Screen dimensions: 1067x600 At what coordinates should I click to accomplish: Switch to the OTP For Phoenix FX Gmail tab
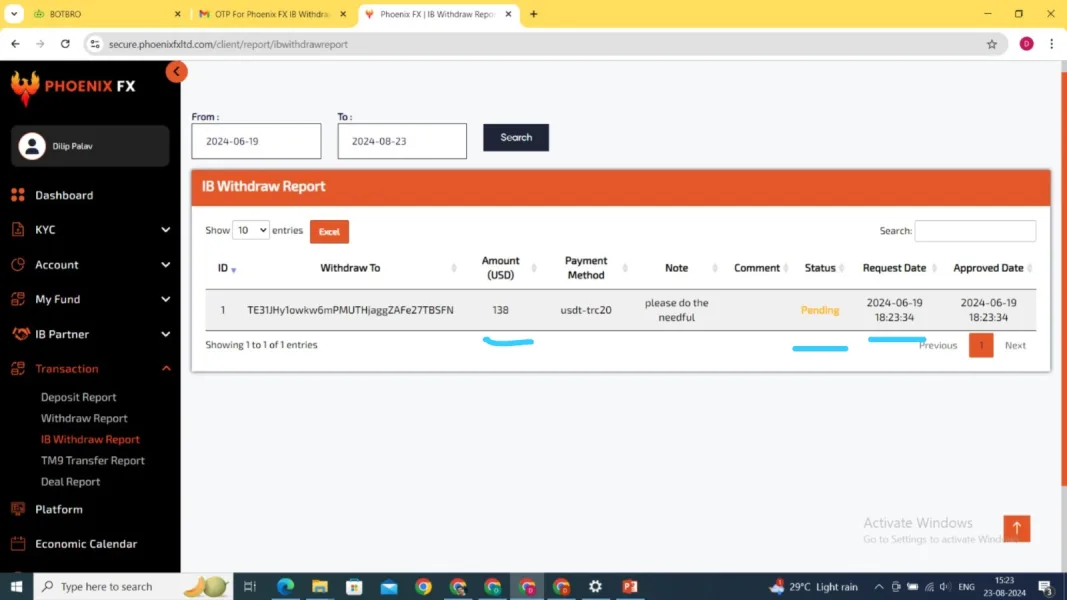[272, 14]
